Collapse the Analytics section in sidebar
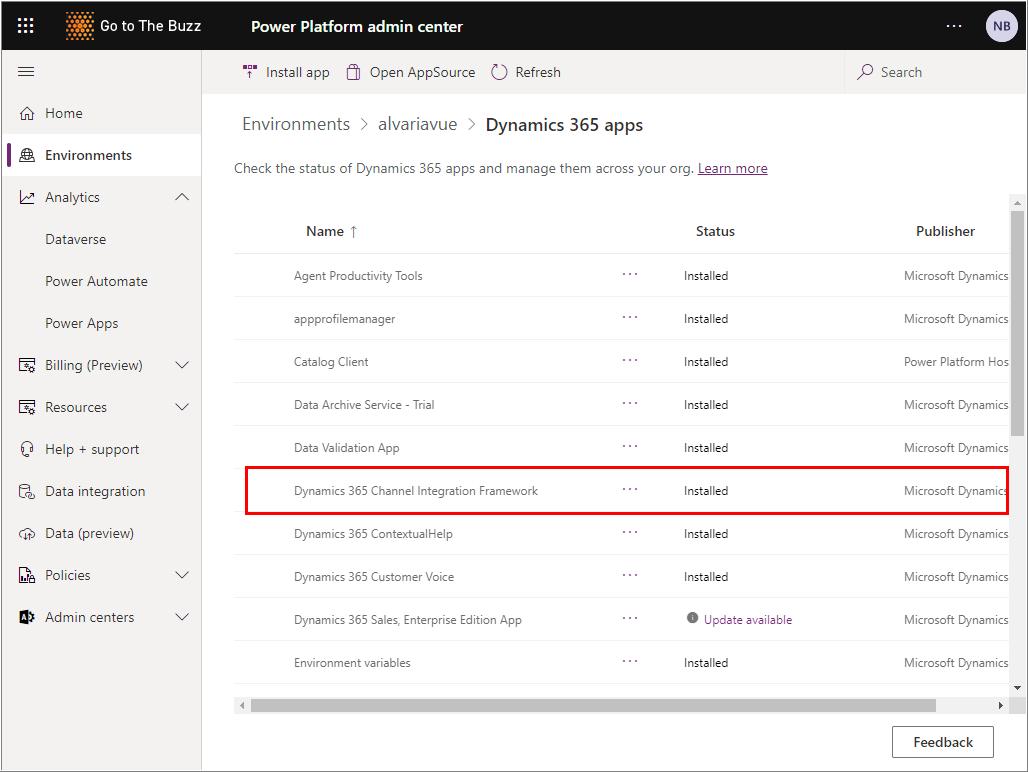This screenshot has width=1028, height=772. click(x=181, y=197)
